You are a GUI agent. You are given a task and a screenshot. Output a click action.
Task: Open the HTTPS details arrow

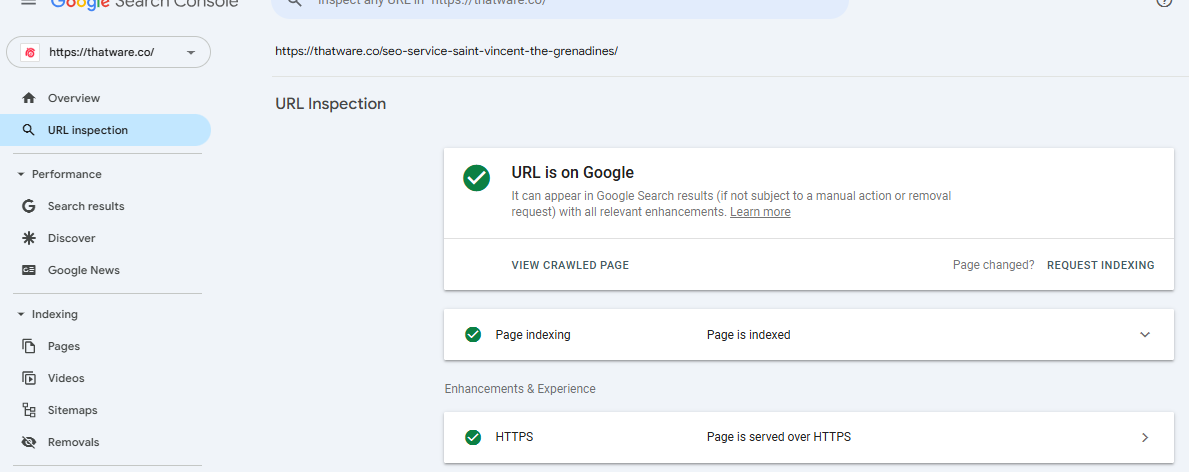pyautogui.click(x=1145, y=437)
